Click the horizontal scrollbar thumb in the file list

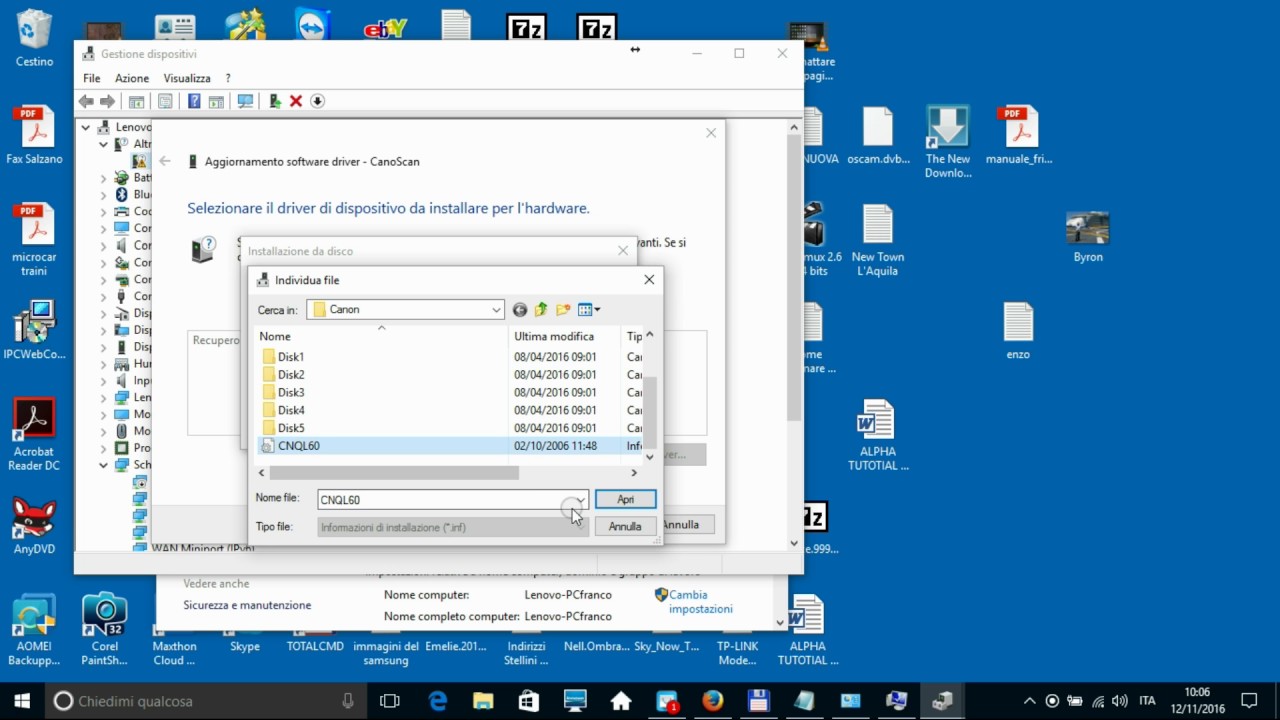[x=394, y=472]
